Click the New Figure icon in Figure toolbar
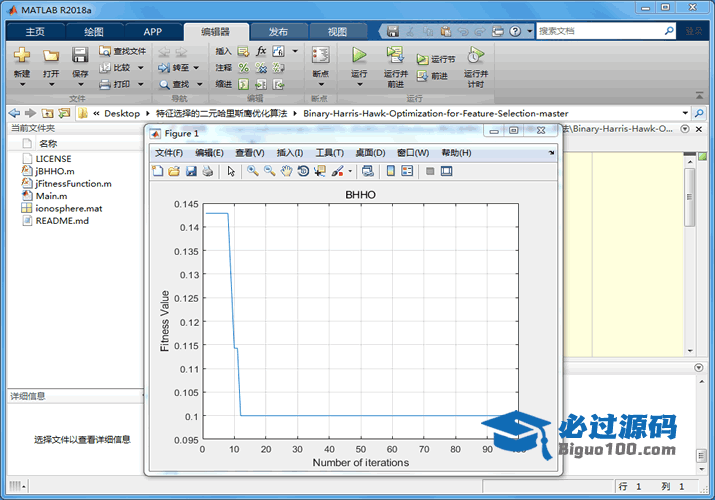Screen dimensions: 715x500 tap(157, 171)
